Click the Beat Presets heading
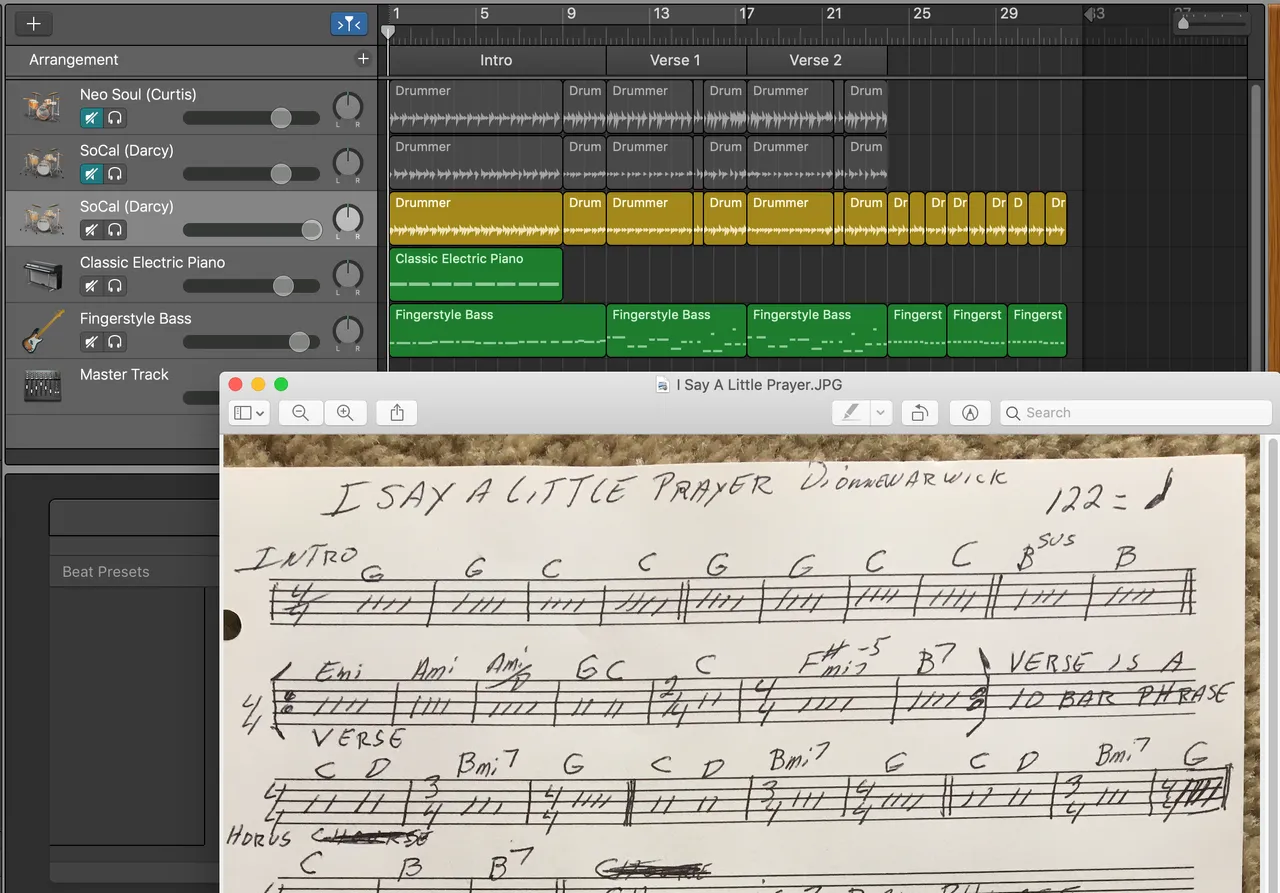Image resolution: width=1280 pixels, height=893 pixels. [x=106, y=572]
